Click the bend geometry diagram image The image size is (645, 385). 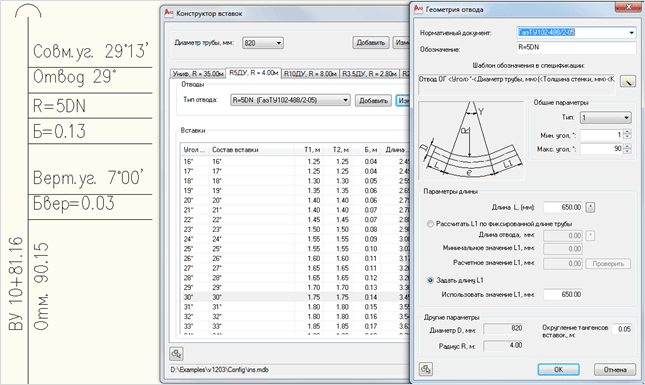tap(471, 140)
